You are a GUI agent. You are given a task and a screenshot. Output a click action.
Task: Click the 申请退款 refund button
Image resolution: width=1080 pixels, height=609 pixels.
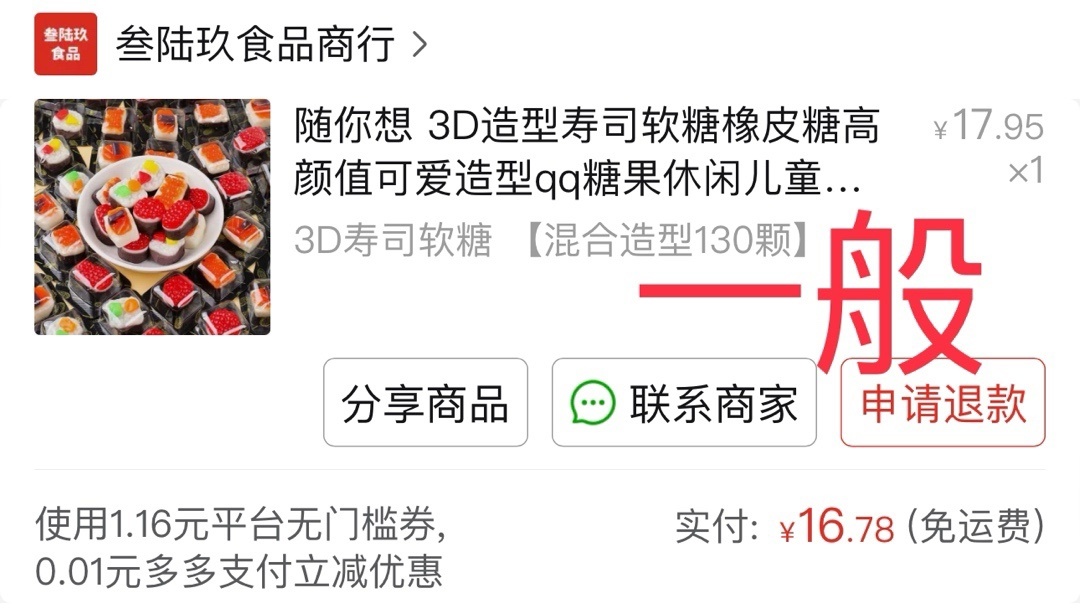[x=943, y=402]
